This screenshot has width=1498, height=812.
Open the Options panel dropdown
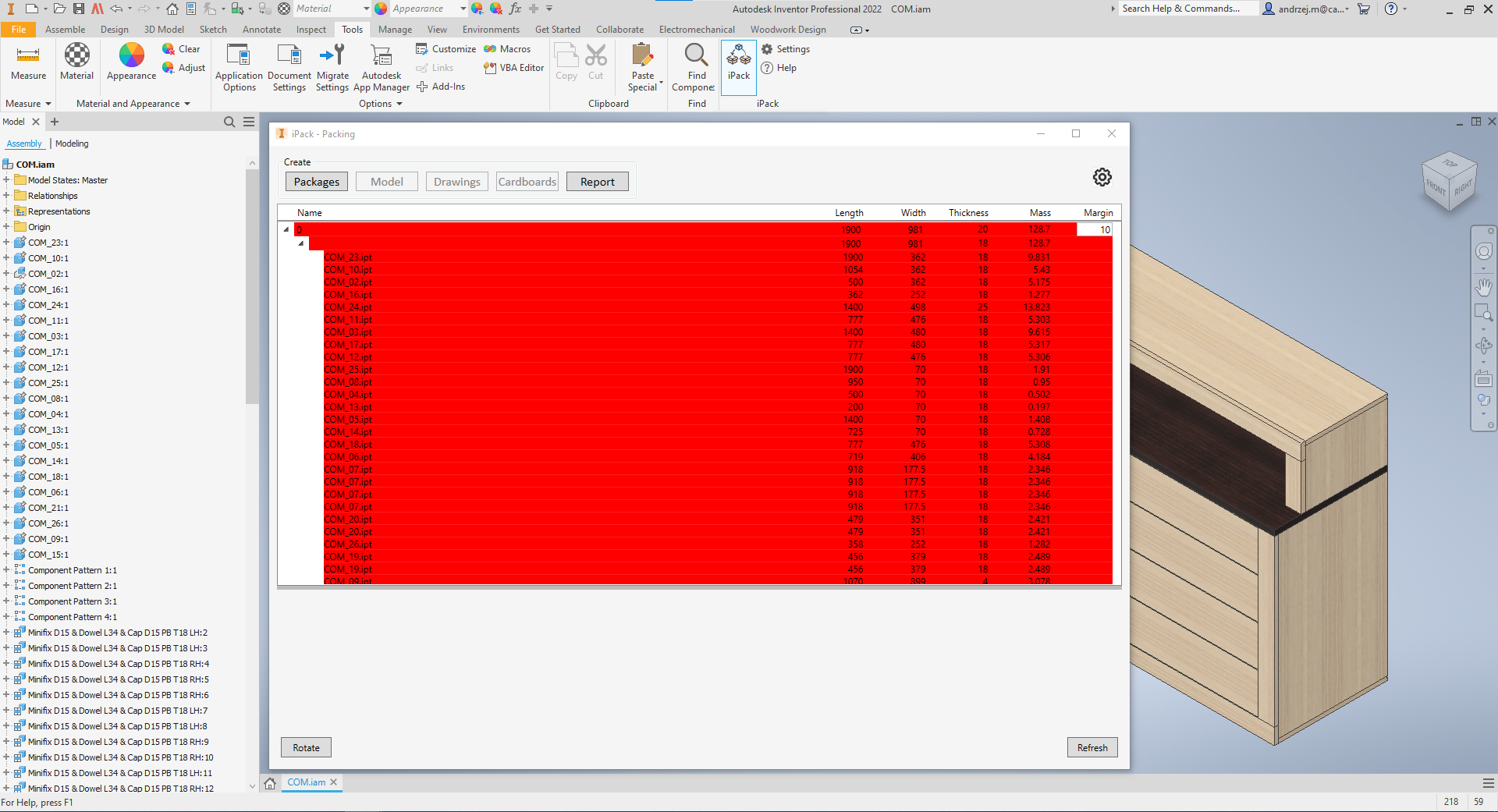[x=380, y=104]
